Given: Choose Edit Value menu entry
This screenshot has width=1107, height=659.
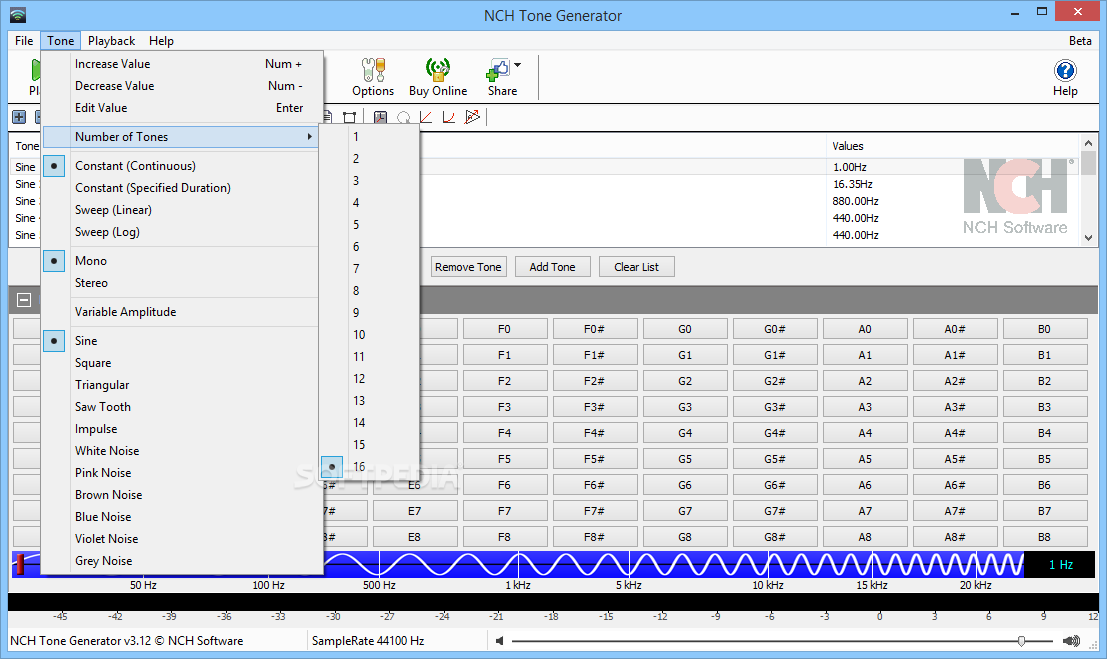Looking at the screenshot, I should [180, 107].
